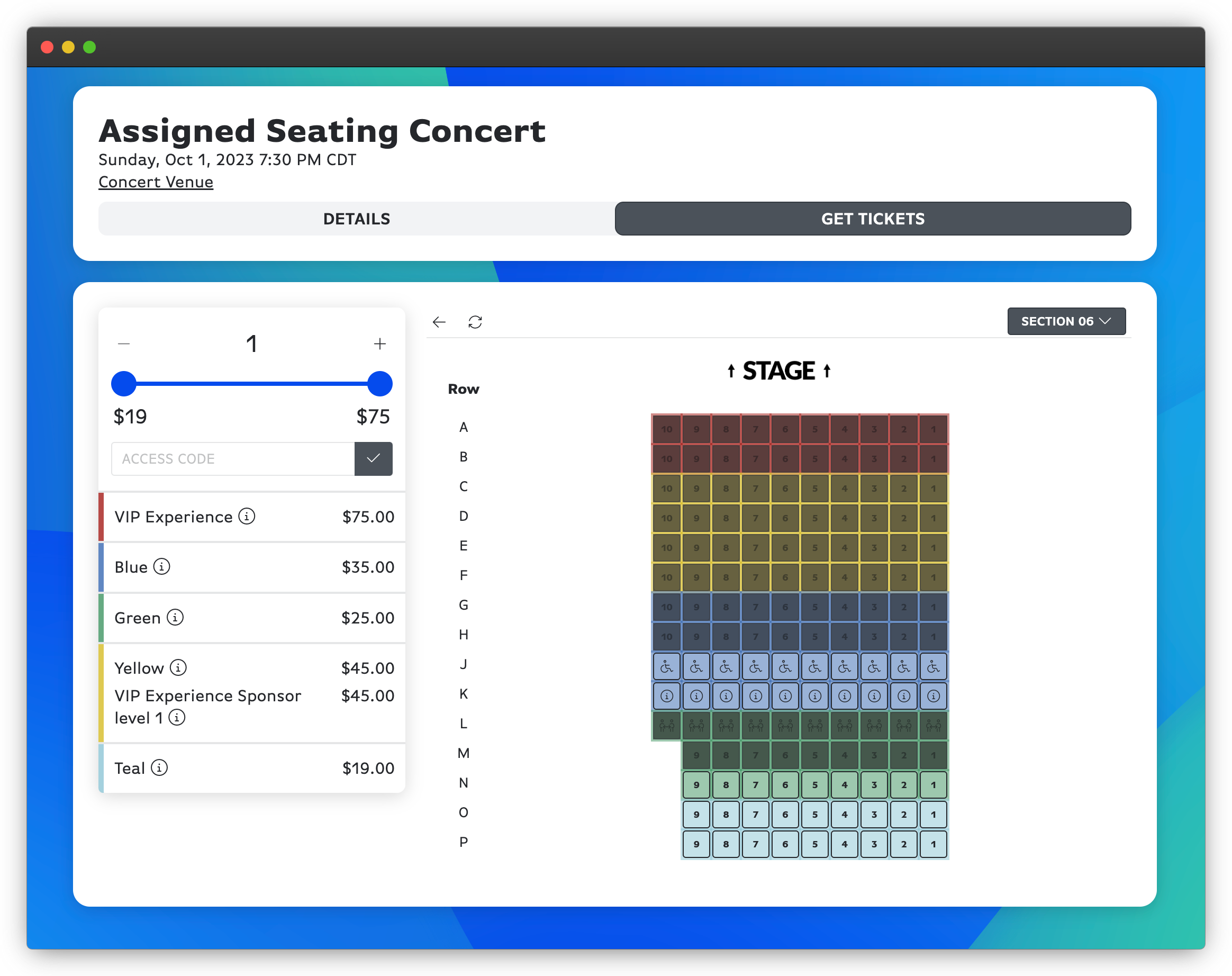This screenshot has height=976, width=1232.
Task: Select seat 5 in row N
Action: pos(815,784)
